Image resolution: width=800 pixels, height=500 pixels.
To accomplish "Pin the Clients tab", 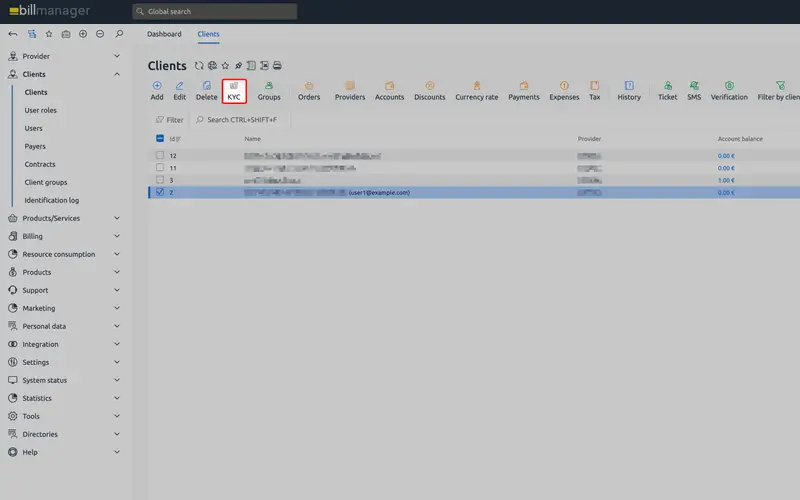I will [x=238, y=65].
